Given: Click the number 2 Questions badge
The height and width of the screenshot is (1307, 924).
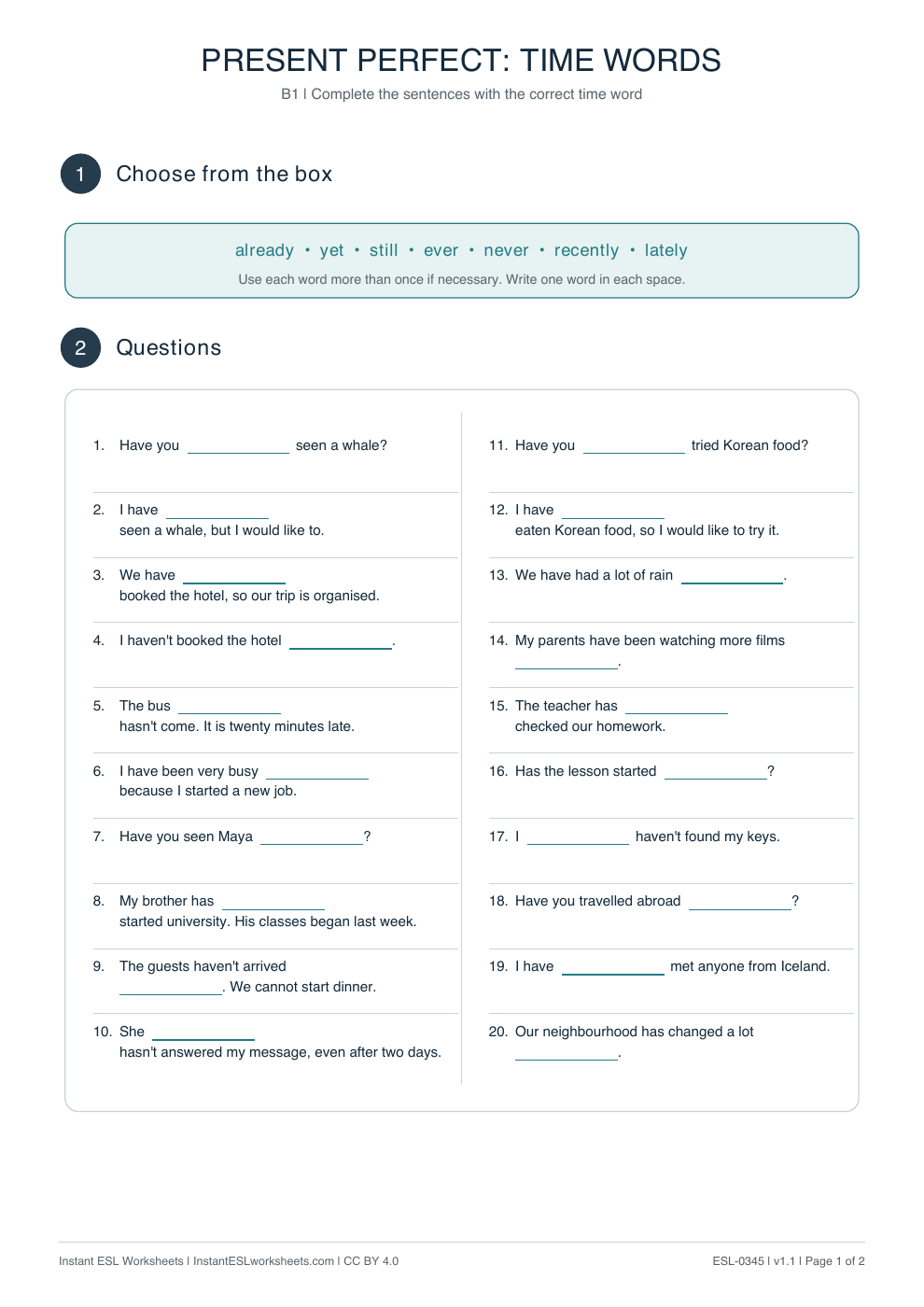Looking at the screenshot, I should [80, 347].
